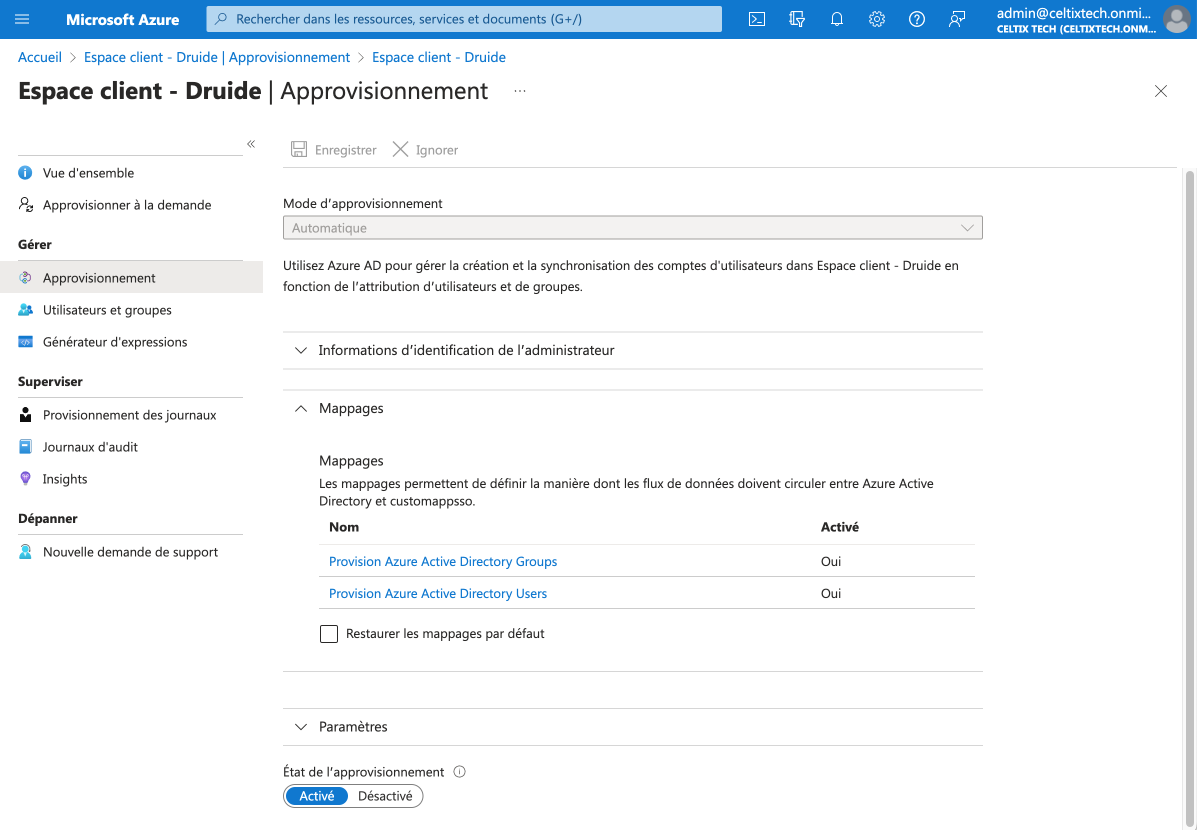This screenshot has width=1197, height=830.
Task: Click the Nom column header
Action: [x=344, y=527]
